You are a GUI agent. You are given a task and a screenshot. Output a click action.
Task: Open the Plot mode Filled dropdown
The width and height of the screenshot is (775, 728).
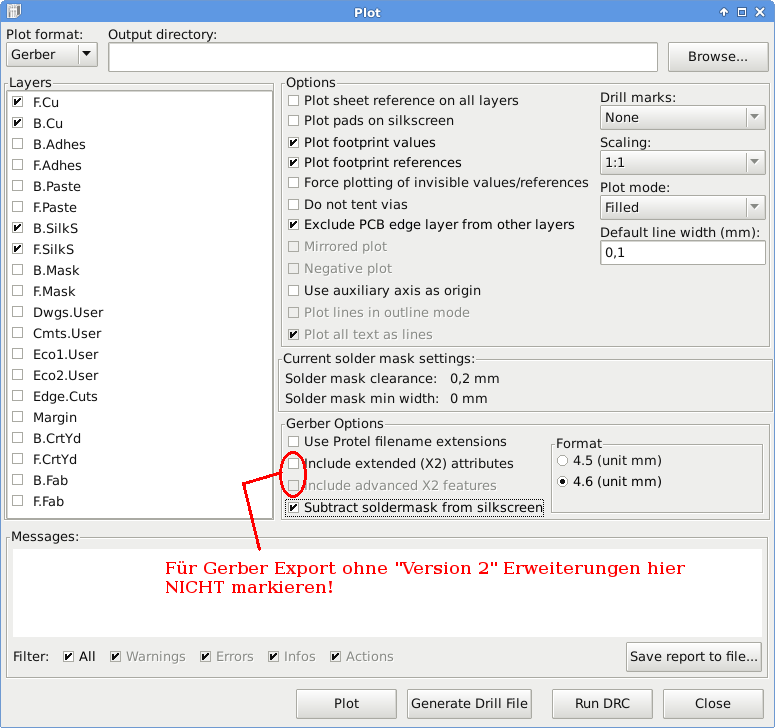(x=683, y=208)
